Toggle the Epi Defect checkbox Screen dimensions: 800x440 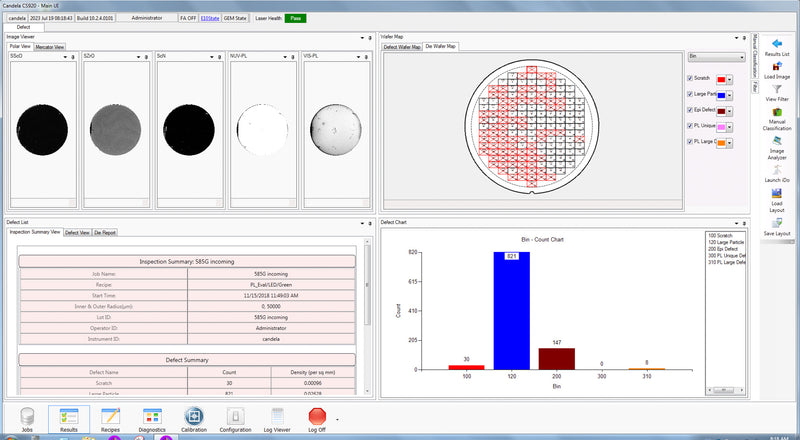(690, 110)
